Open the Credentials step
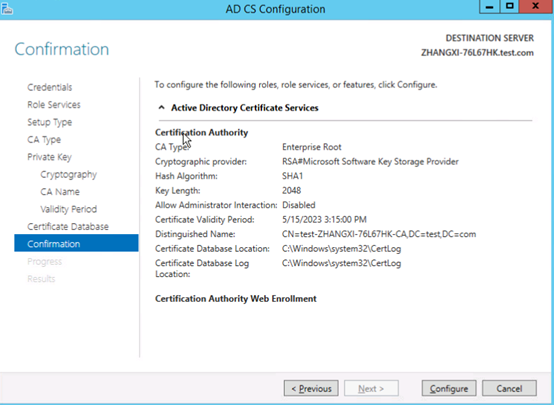 pyautogui.click(x=49, y=87)
